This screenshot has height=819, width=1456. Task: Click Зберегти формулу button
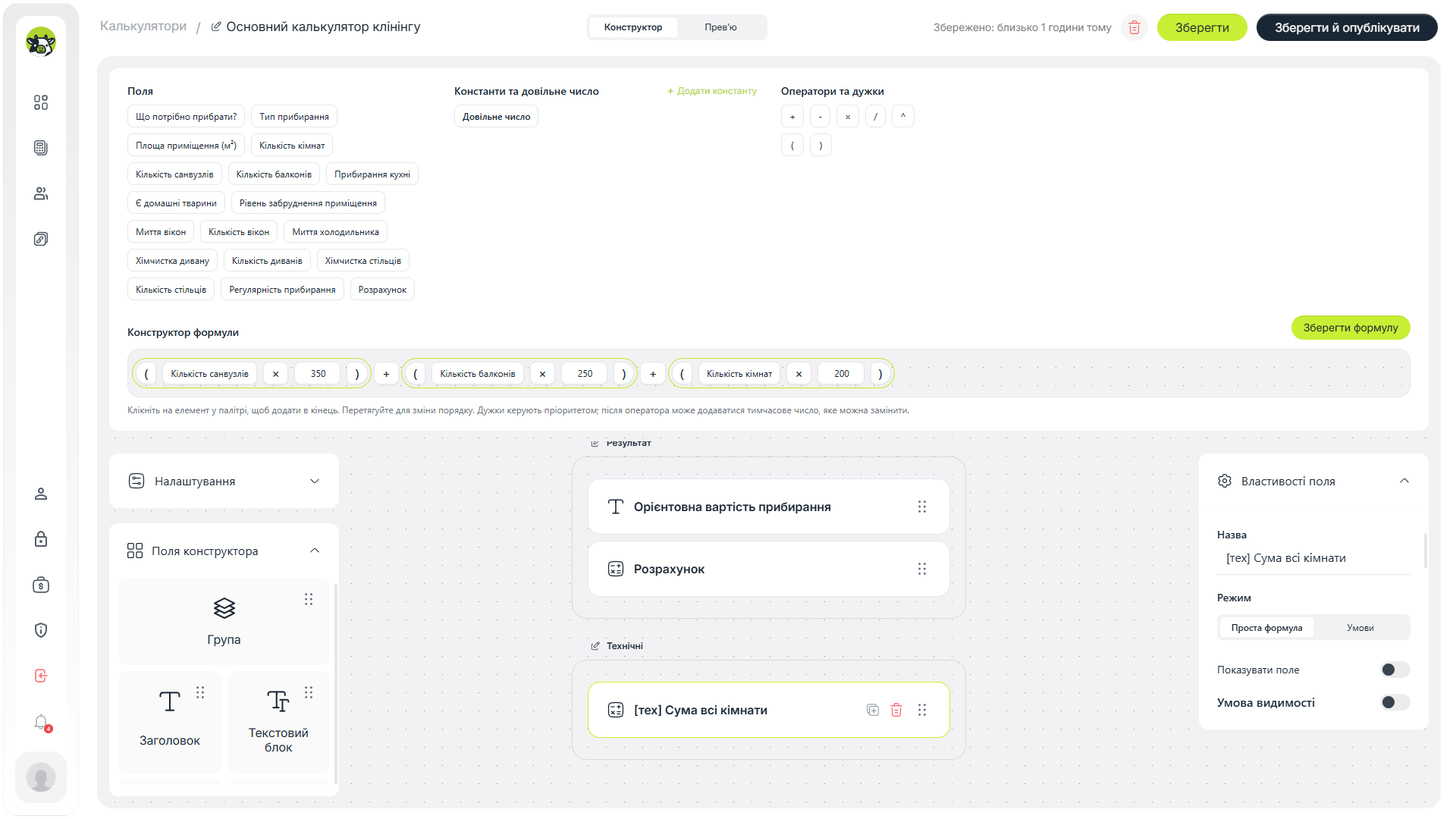[x=1351, y=328]
